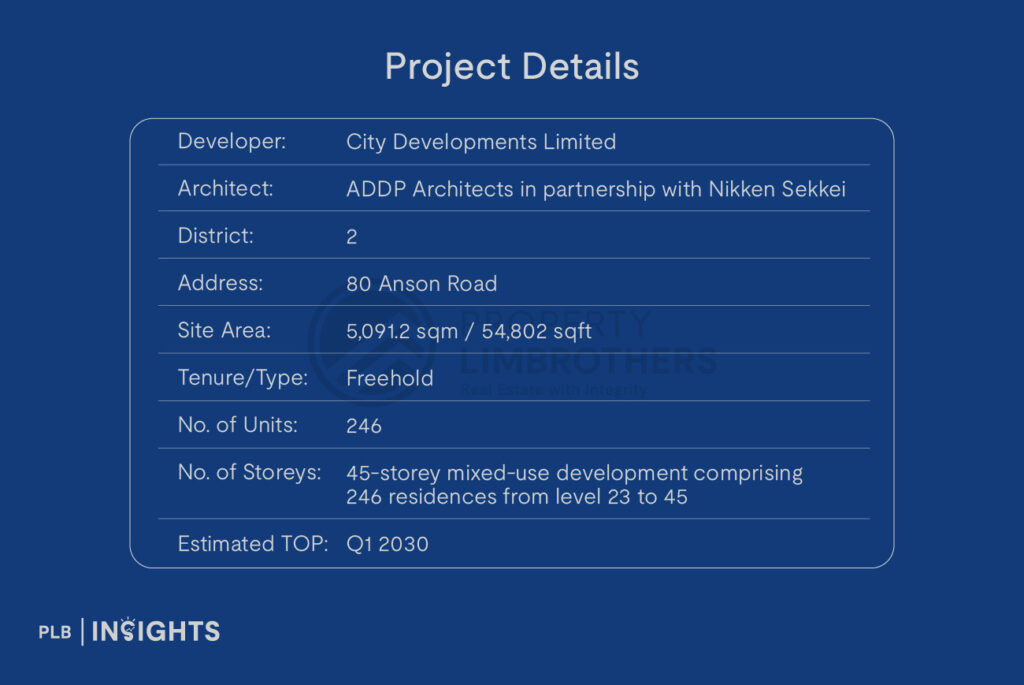The height and width of the screenshot is (685, 1024).
Task: Select the district value 2
Action: [352, 237]
